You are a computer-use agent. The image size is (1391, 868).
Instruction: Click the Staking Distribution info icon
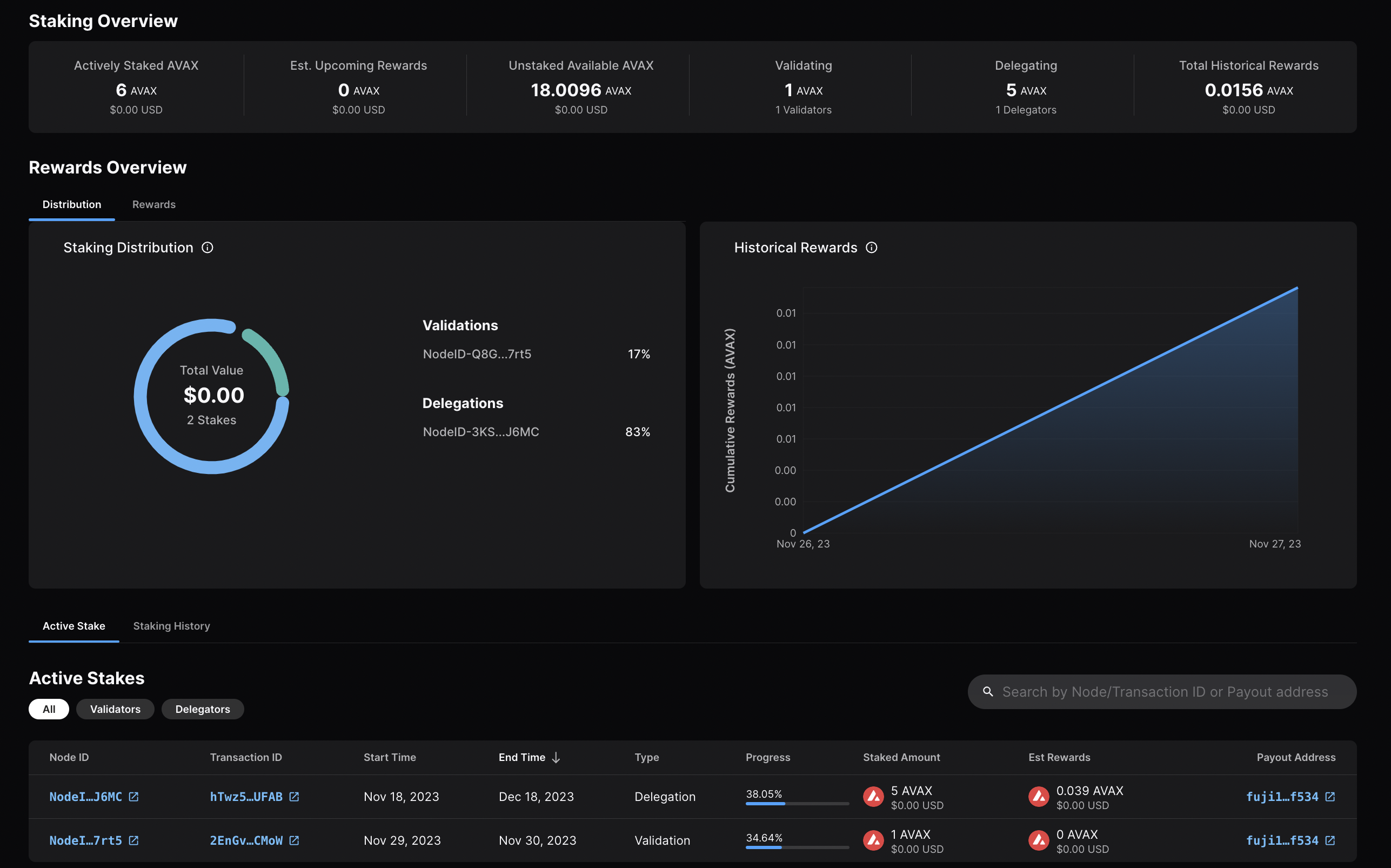click(207, 248)
